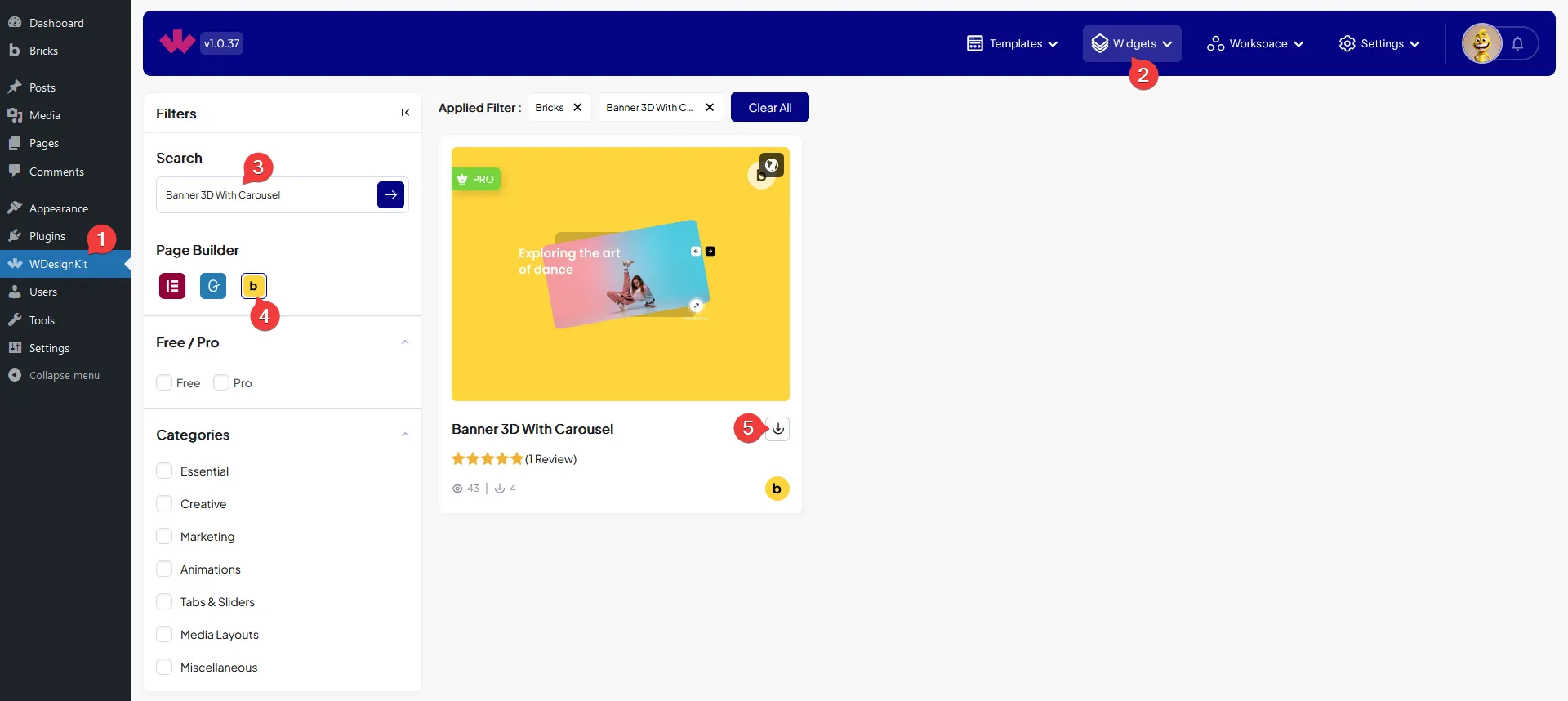
Task: Submit search with the arrow button
Action: click(390, 195)
